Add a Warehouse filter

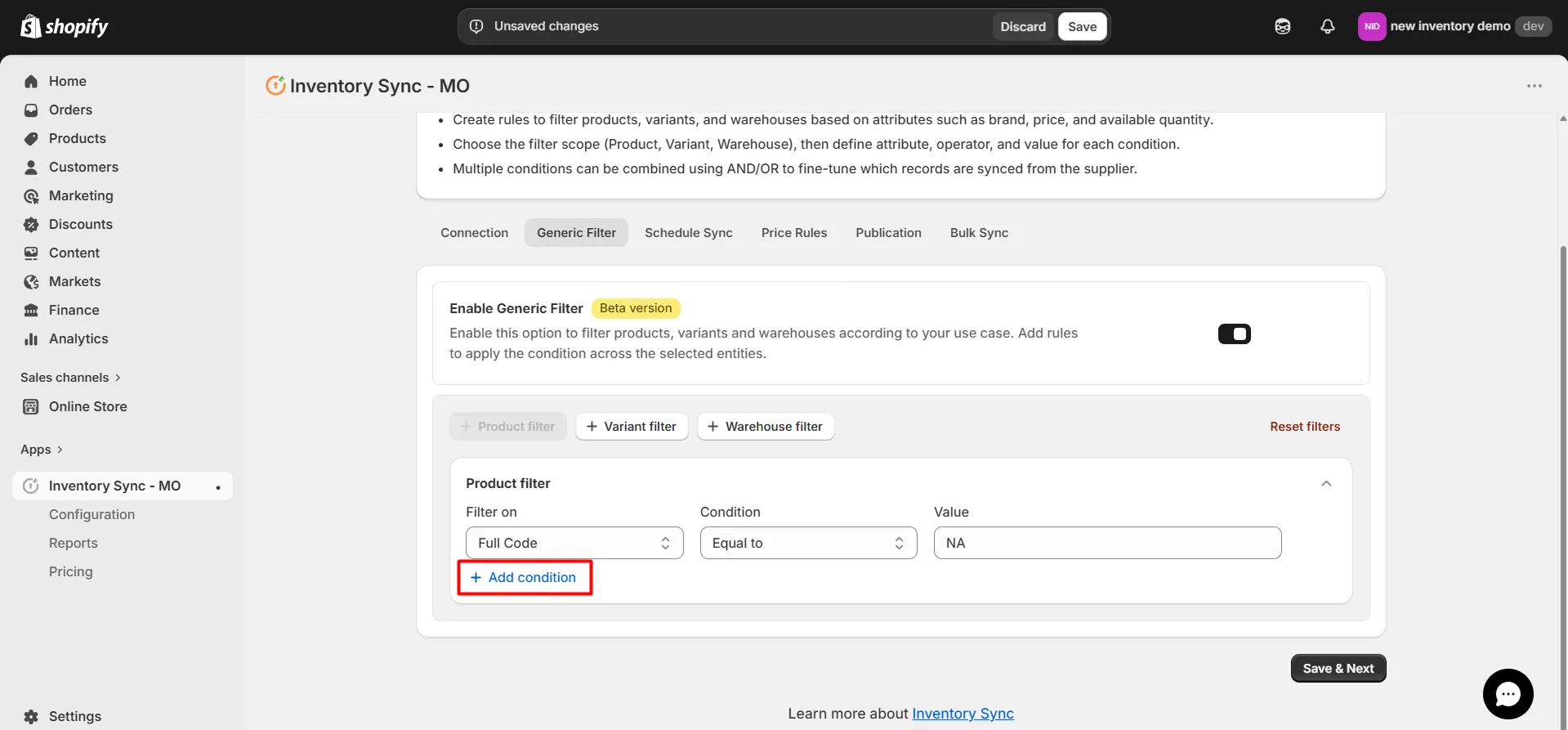(x=766, y=427)
